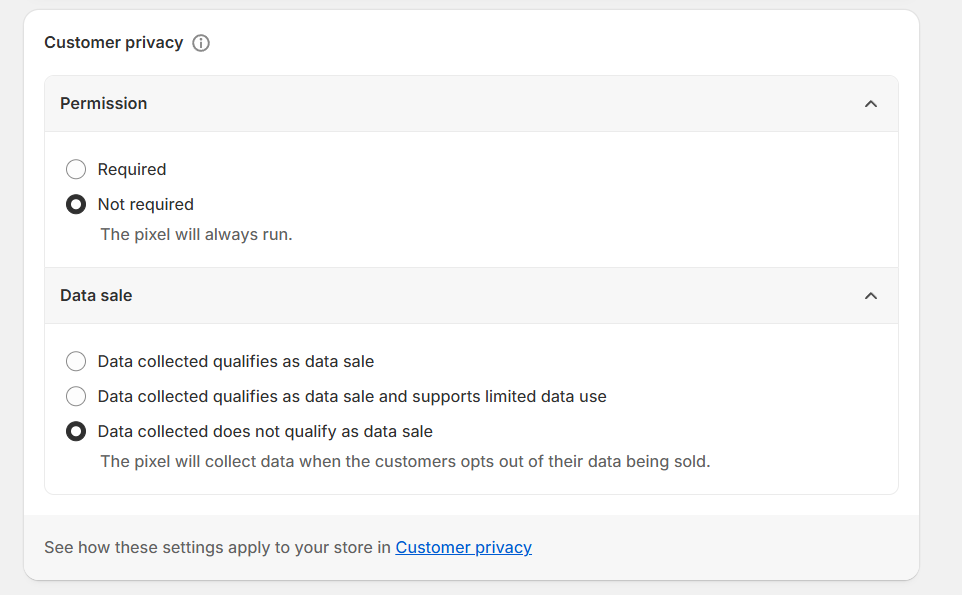Click the info icon beside Customer privacy
The height and width of the screenshot is (595, 962).
(201, 43)
